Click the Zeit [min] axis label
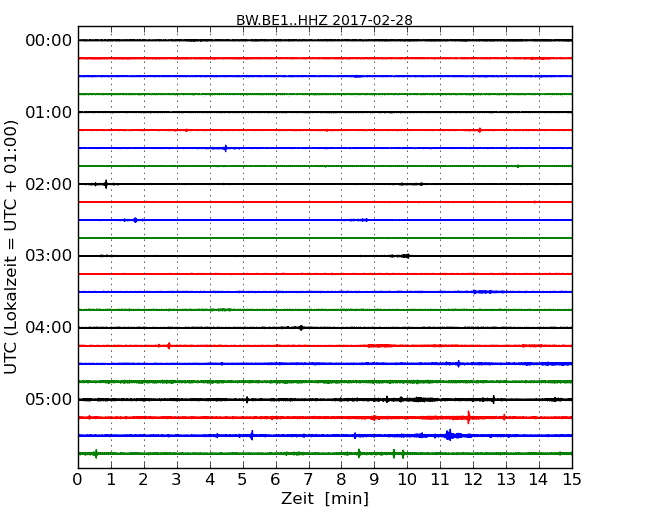 tap(325, 498)
